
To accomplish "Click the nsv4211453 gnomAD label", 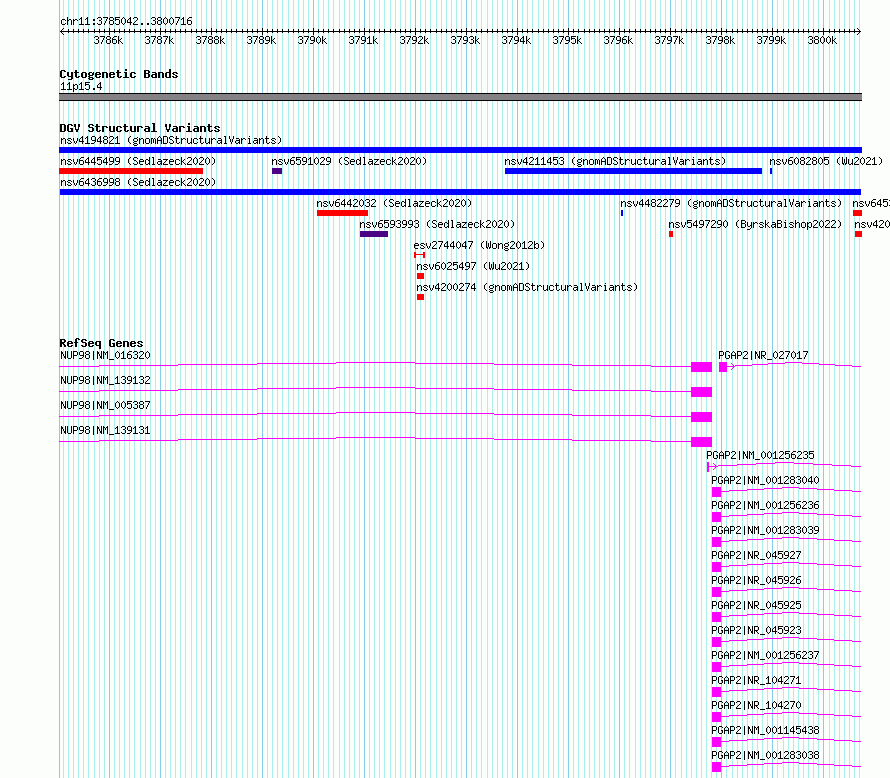I will tap(615, 161).
